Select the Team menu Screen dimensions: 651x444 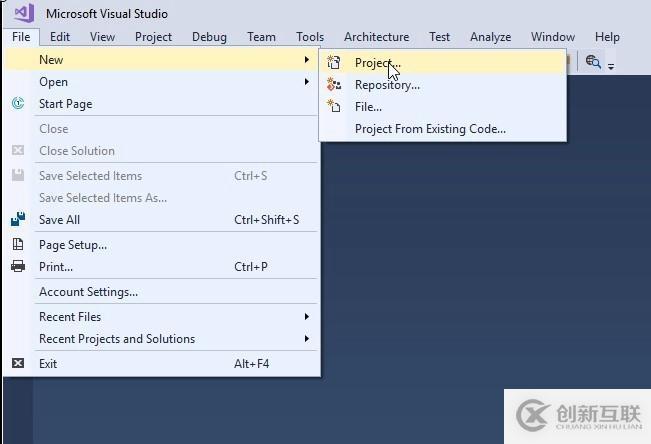[261, 37]
